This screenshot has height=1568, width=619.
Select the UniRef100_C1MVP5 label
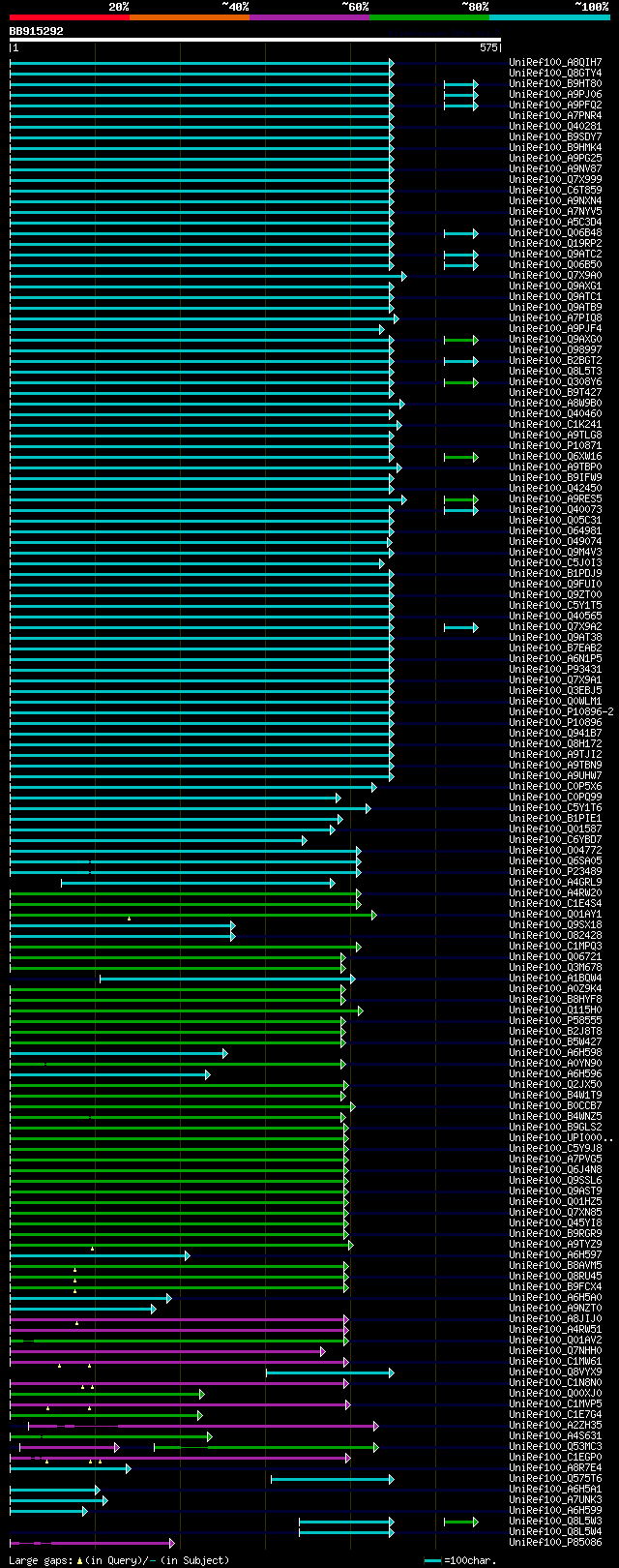(x=555, y=1404)
